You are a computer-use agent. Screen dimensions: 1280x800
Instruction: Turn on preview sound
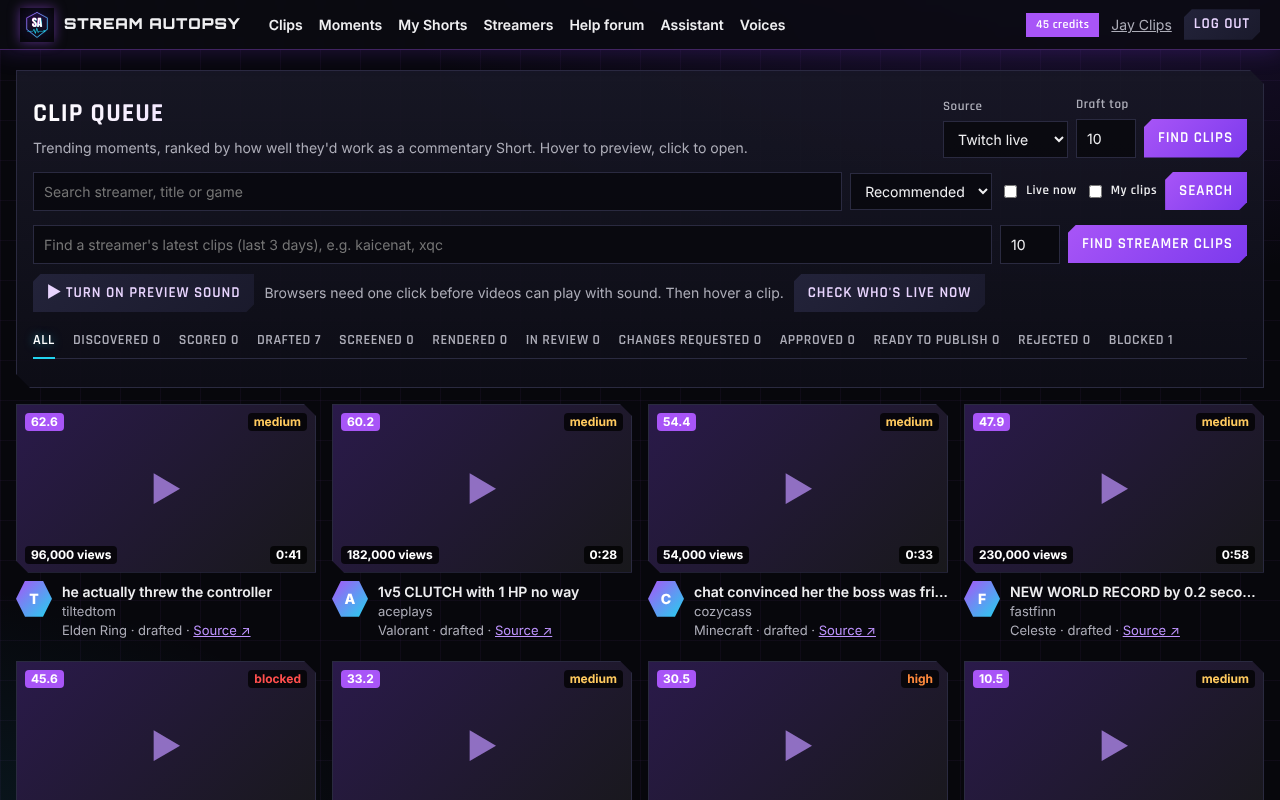[143, 292]
